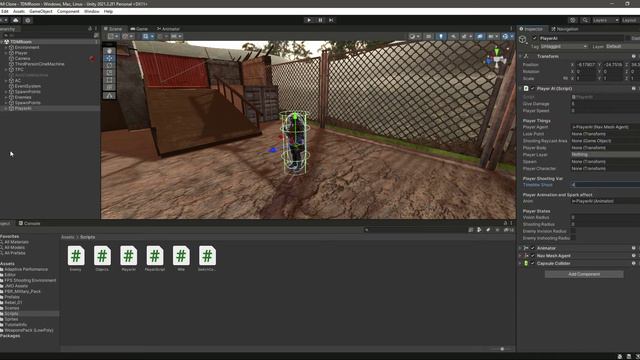Expand the PlayerAI object in Hierarchy
Image resolution: width=640 pixels, height=360 pixels.
click(6, 108)
